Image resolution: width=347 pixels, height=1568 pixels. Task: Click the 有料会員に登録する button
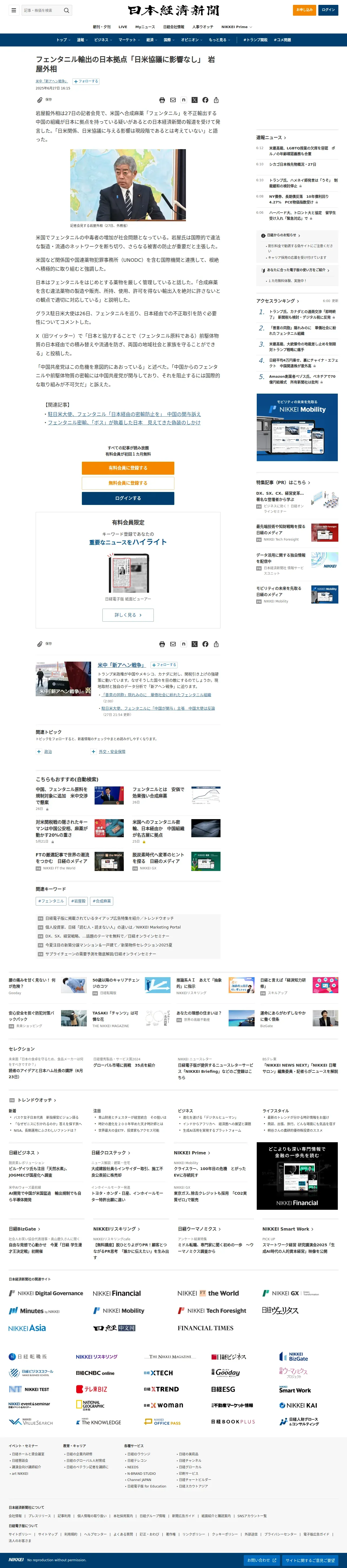coord(128,468)
